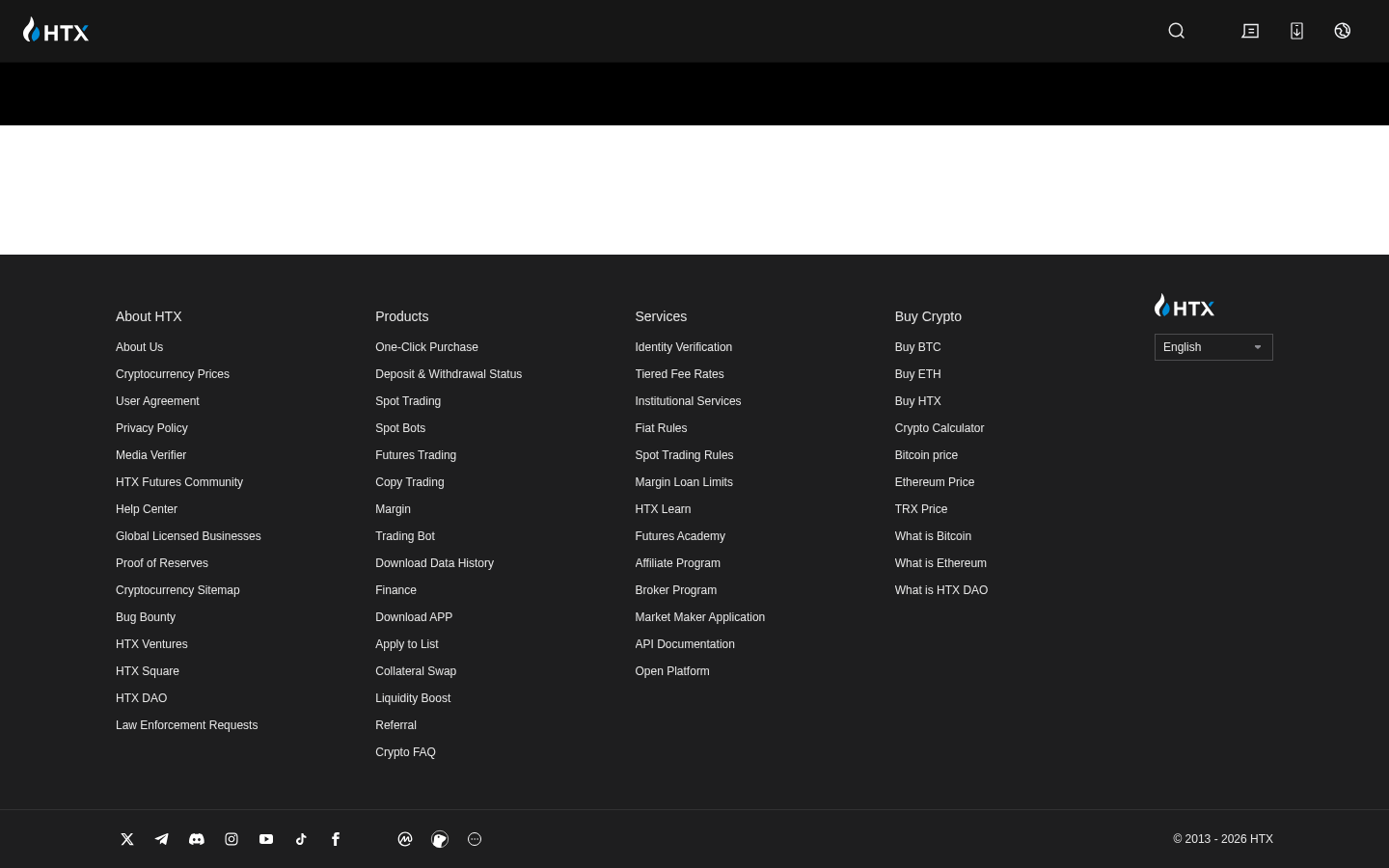Image resolution: width=1389 pixels, height=868 pixels.
Task: Open Law Enforcement Requests
Action: (186, 725)
